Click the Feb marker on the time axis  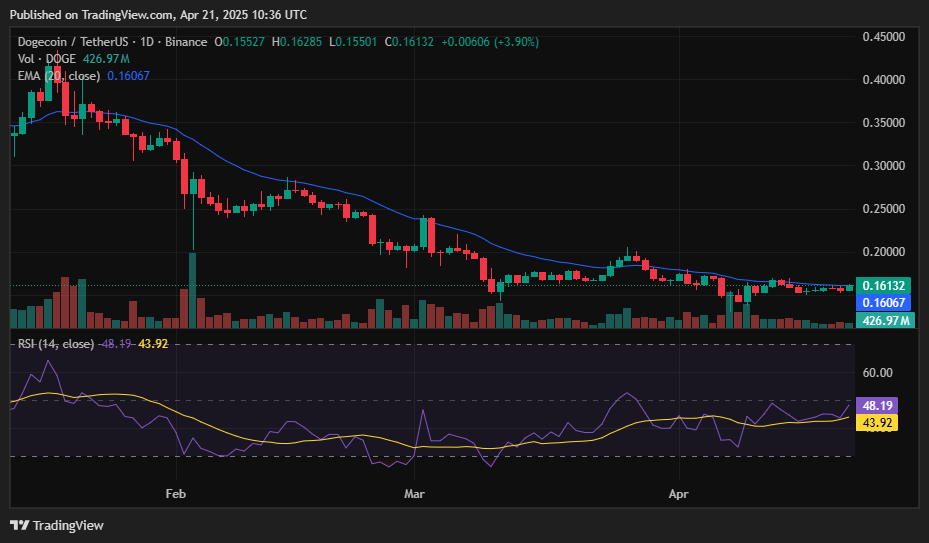point(176,494)
